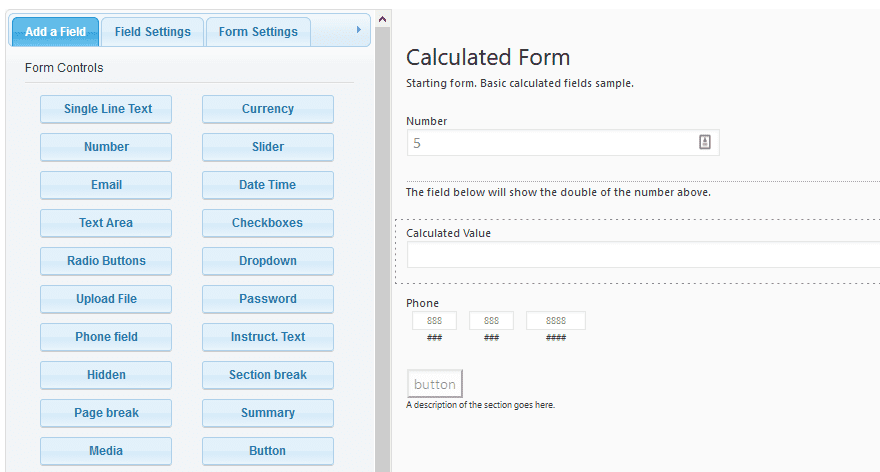This screenshot has height=472, width=880.
Task: Insert a Dropdown field
Action: (x=268, y=261)
